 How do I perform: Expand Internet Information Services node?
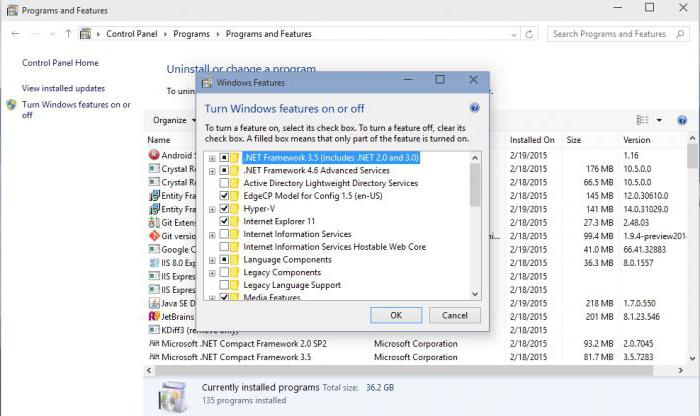coord(212,234)
